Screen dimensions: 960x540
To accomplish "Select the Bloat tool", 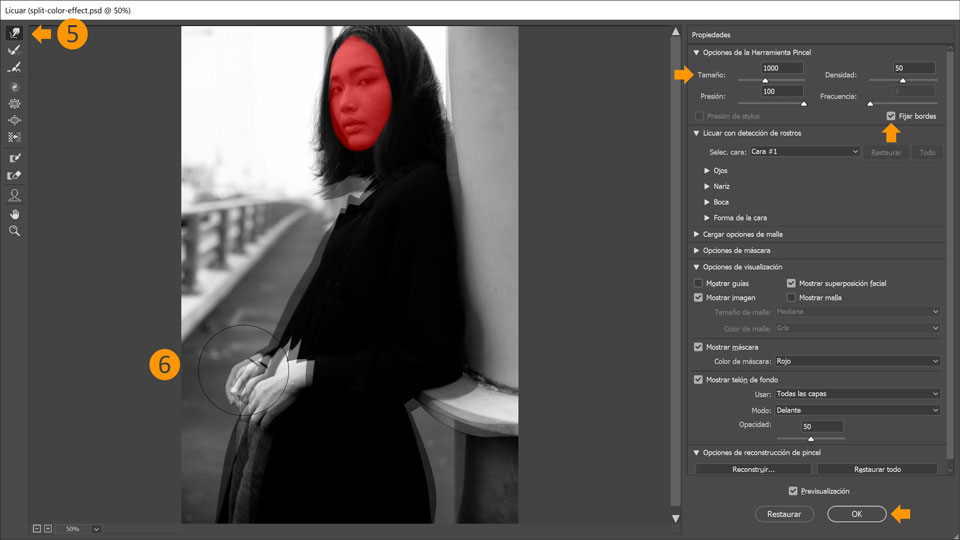I will coord(14,121).
